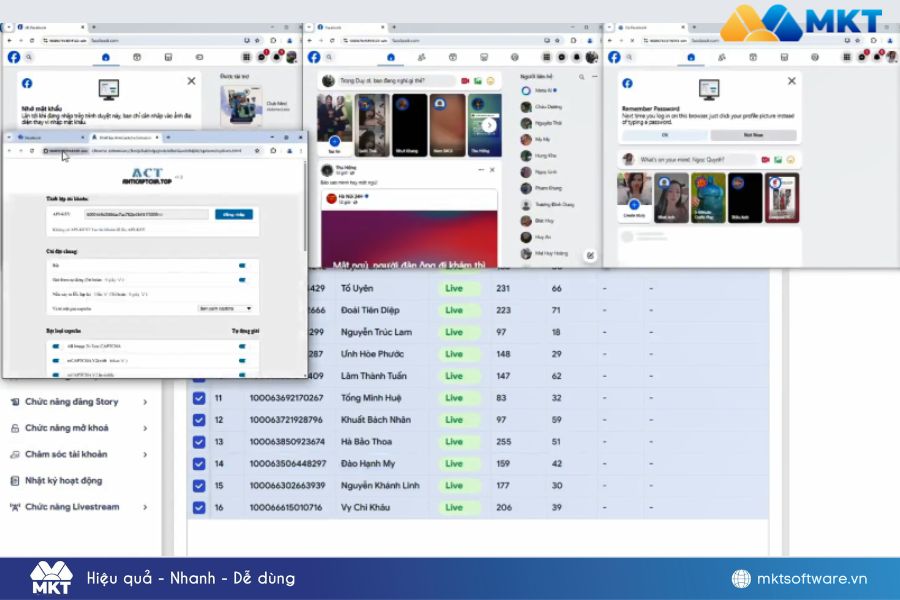
Task: Click Messenger icon in middle Facebook window
Action: pyautogui.click(x=563, y=57)
